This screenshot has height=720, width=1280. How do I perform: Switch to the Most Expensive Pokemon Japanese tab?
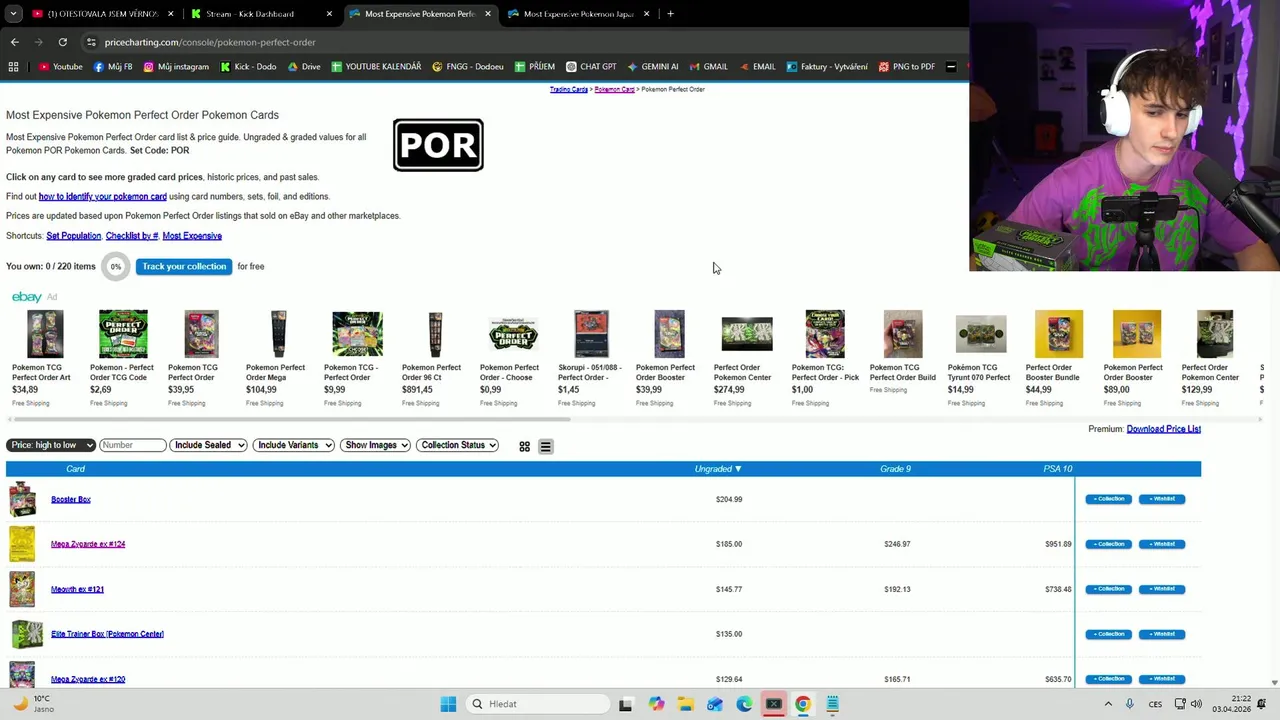pos(578,14)
